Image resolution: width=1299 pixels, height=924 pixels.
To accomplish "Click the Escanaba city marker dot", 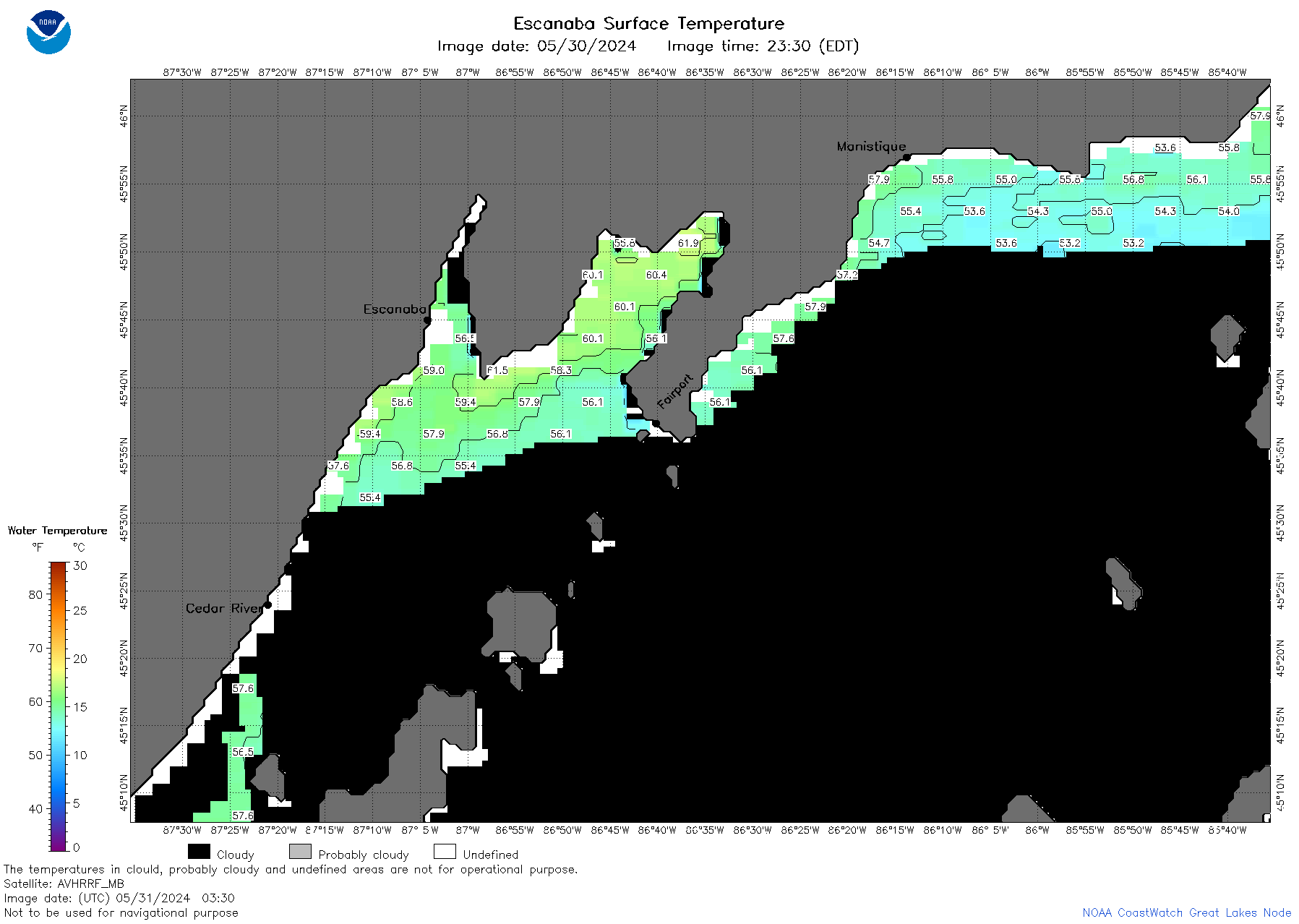I will coord(427,320).
